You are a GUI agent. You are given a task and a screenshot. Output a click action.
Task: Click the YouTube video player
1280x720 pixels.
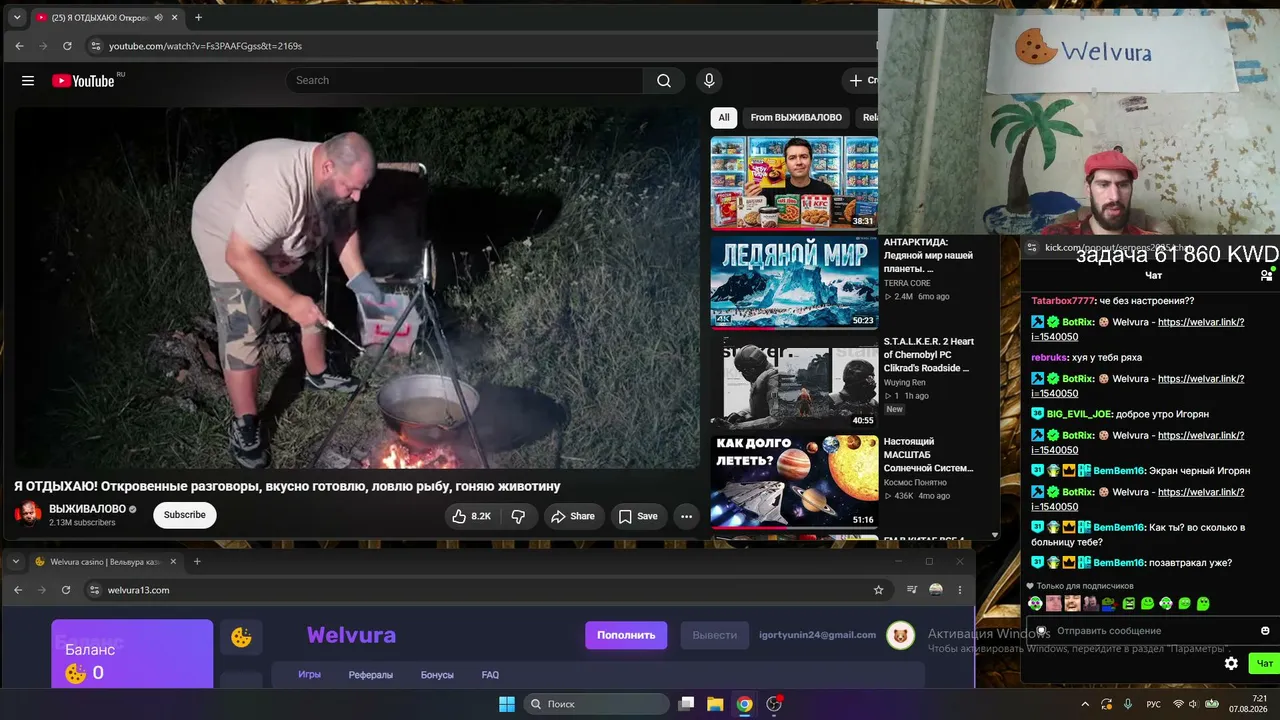coord(357,288)
